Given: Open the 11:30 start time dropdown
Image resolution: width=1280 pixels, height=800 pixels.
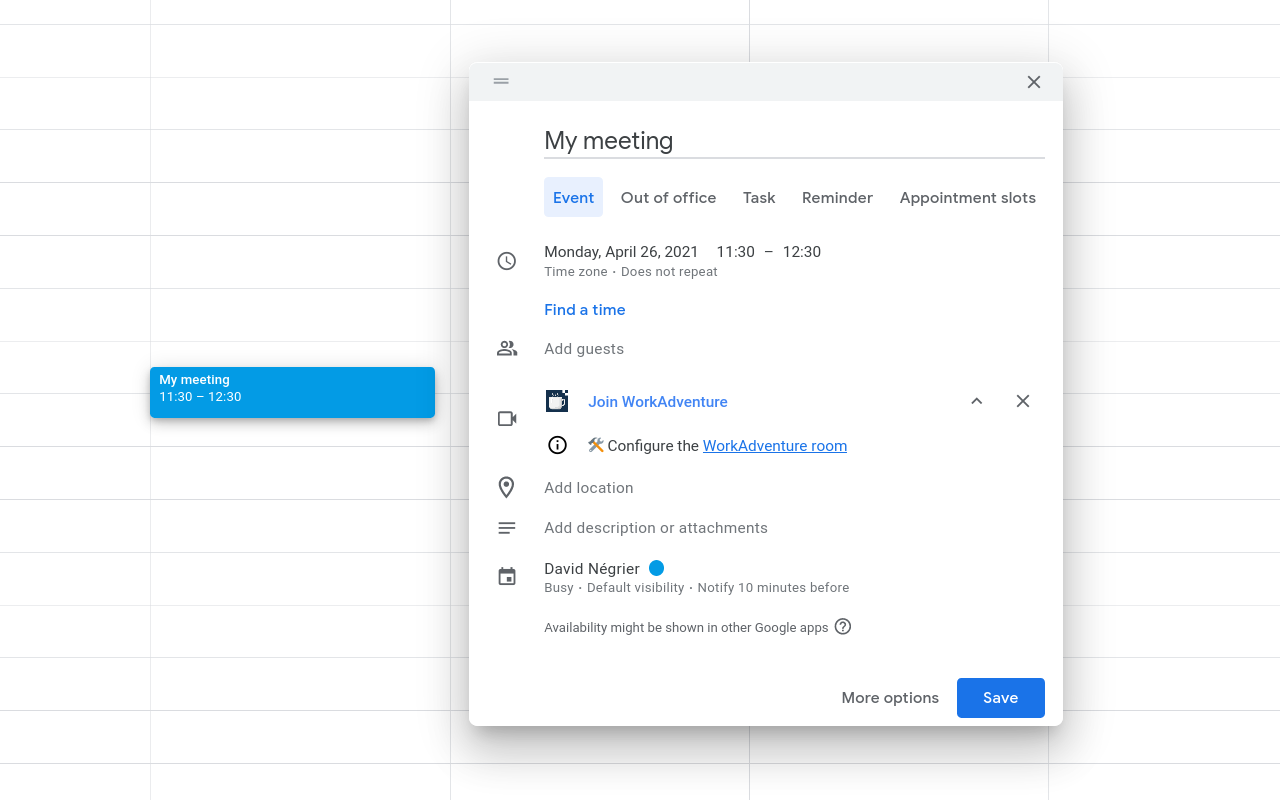Looking at the screenshot, I should tap(735, 252).
